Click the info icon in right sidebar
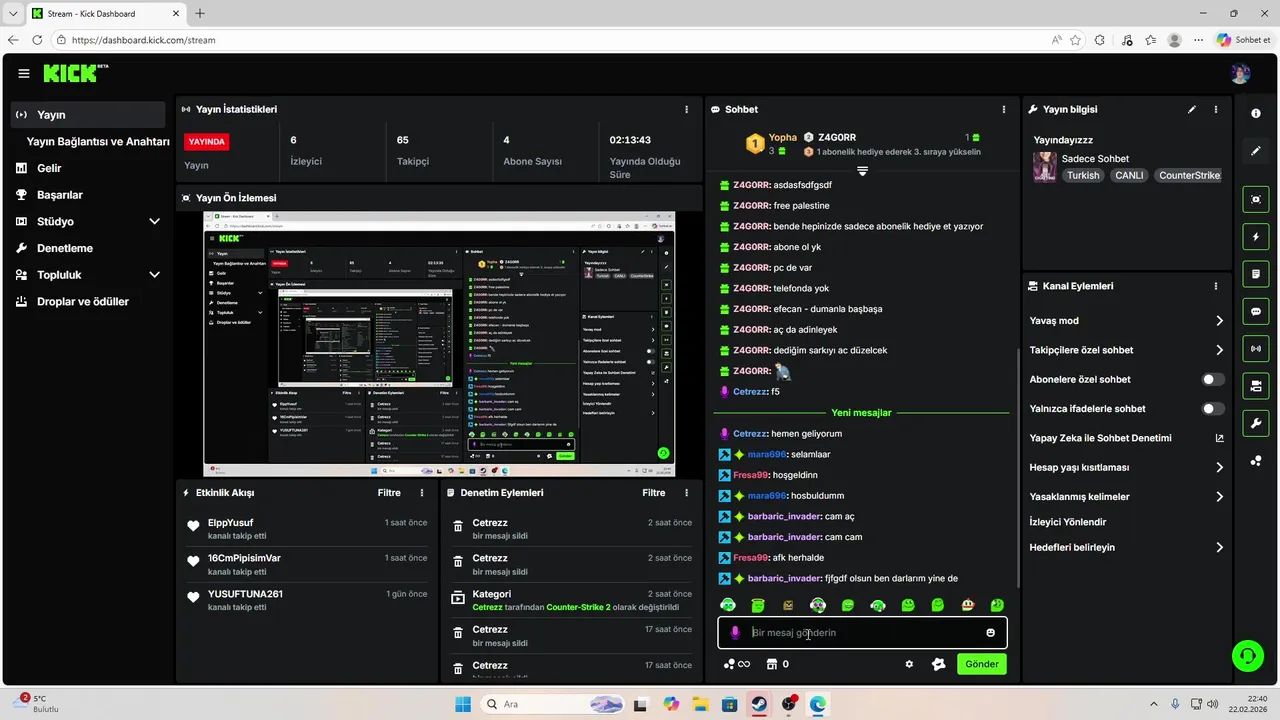The height and width of the screenshot is (720, 1280). [x=1256, y=113]
